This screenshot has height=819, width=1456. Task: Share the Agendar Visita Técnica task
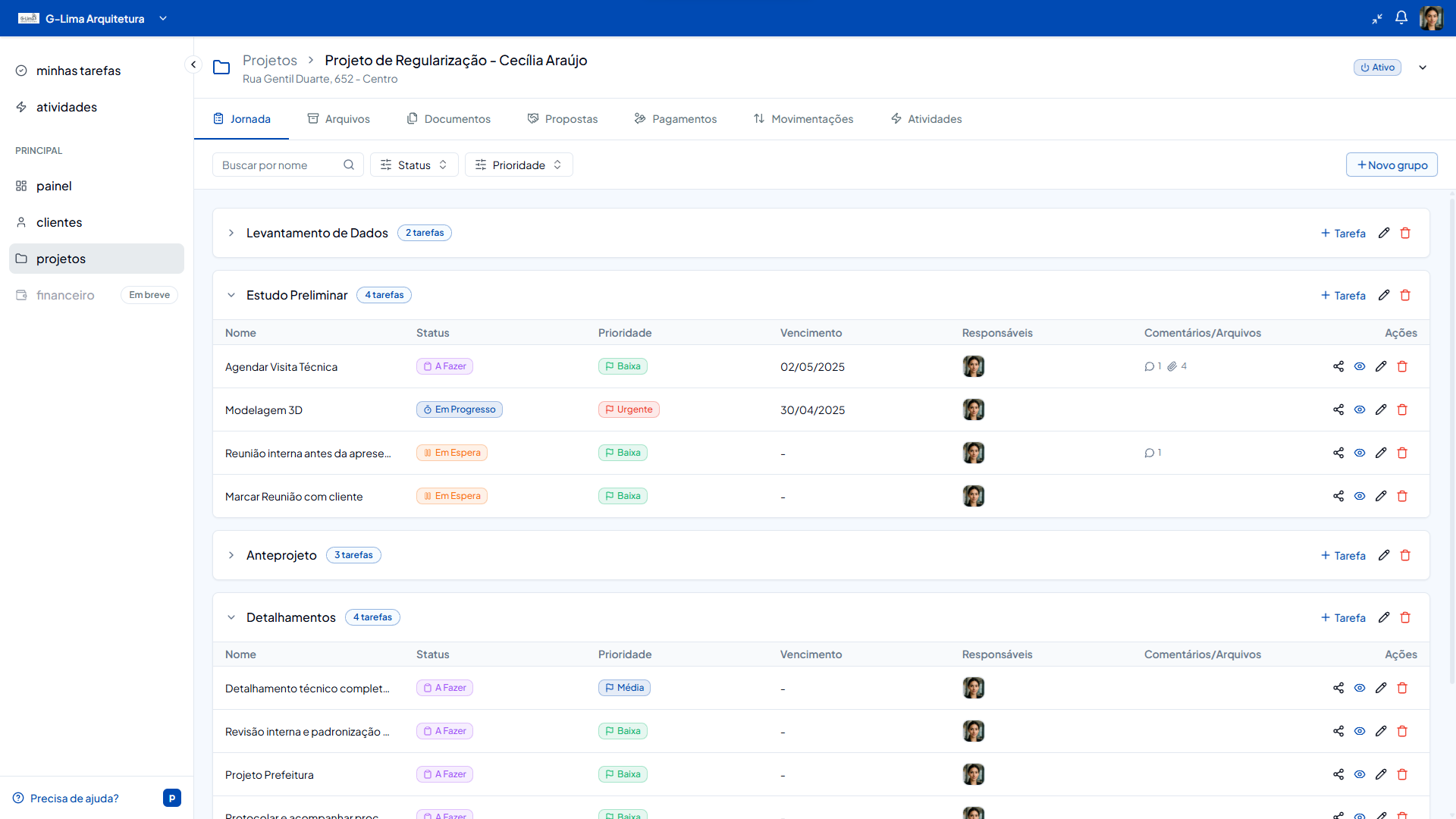[x=1338, y=366]
